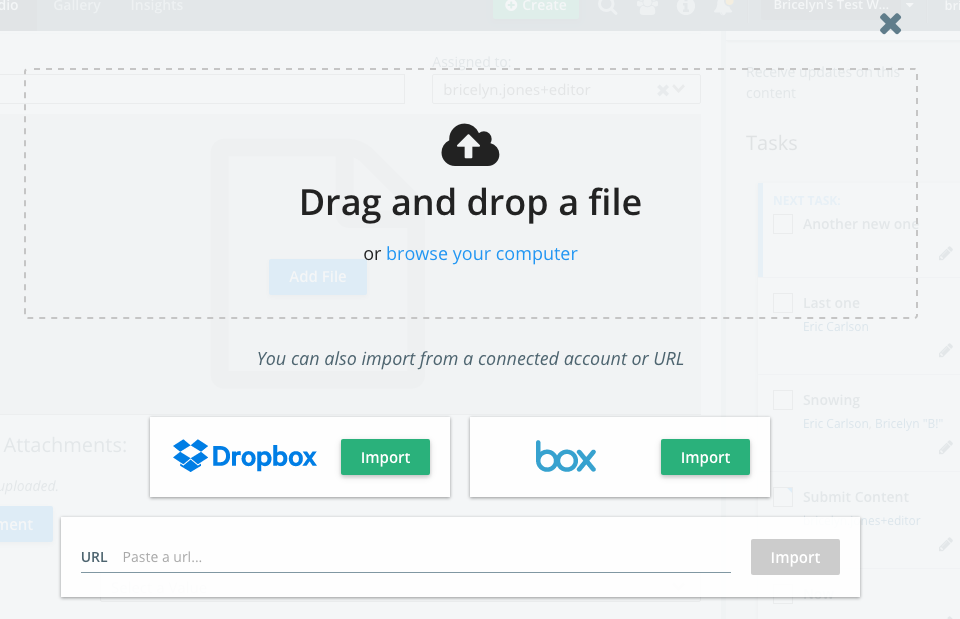Click the cloud upload icon
Image resolution: width=960 pixels, height=619 pixels.
click(x=470, y=145)
